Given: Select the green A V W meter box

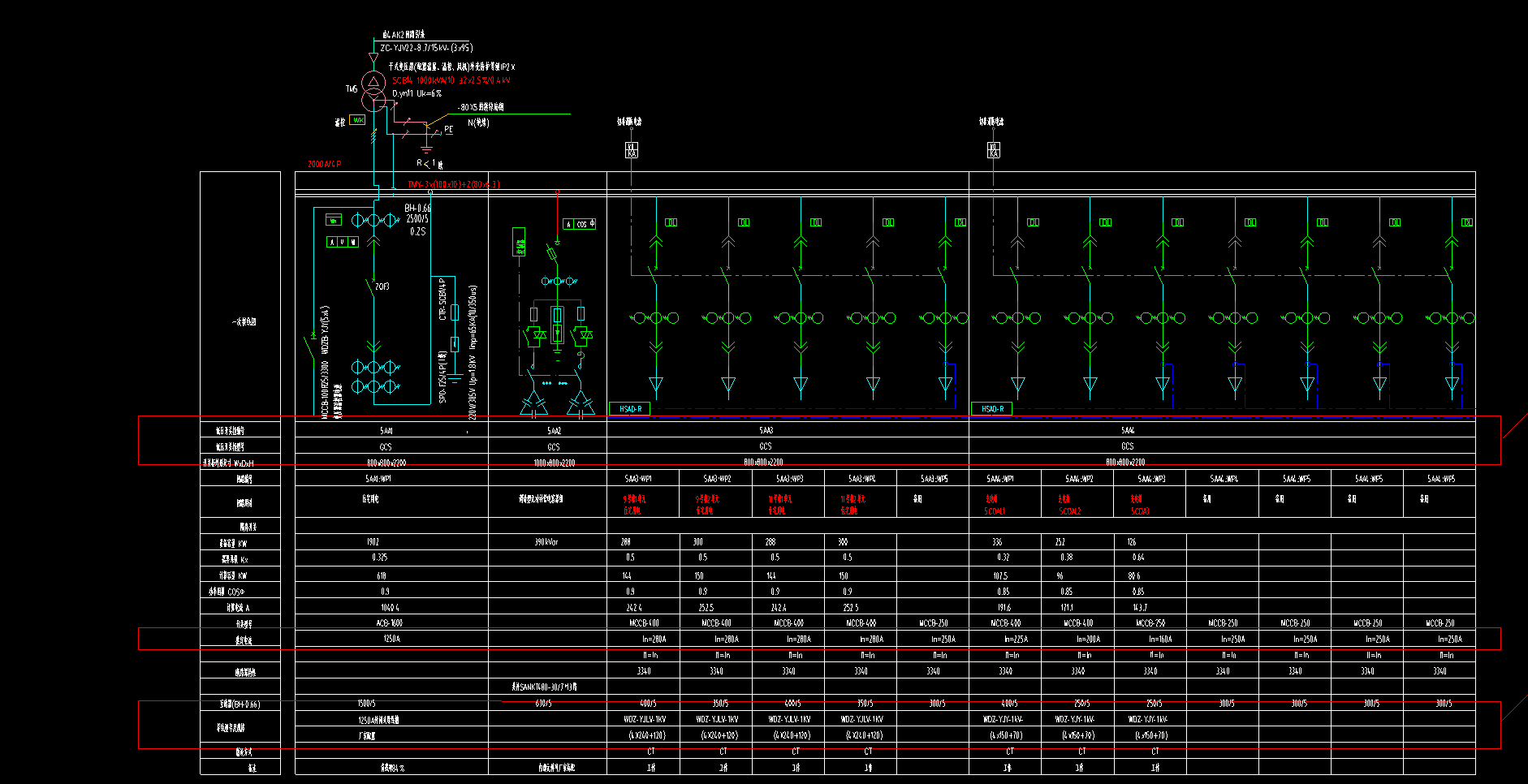Looking at the screenshot, I should click(x=342, y=242).
